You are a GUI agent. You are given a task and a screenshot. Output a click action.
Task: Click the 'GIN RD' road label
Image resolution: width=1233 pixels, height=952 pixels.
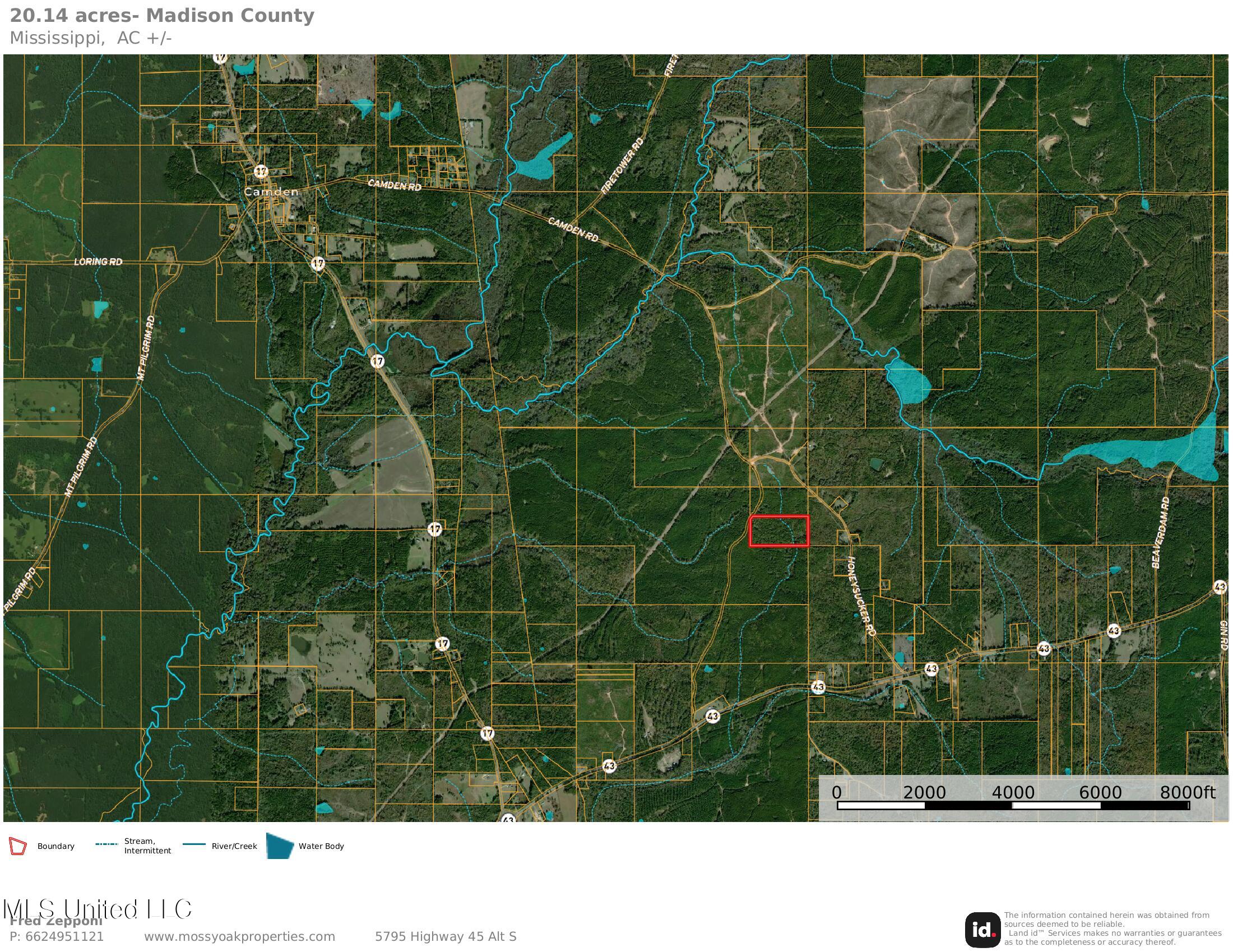[x=1223, y=634]
